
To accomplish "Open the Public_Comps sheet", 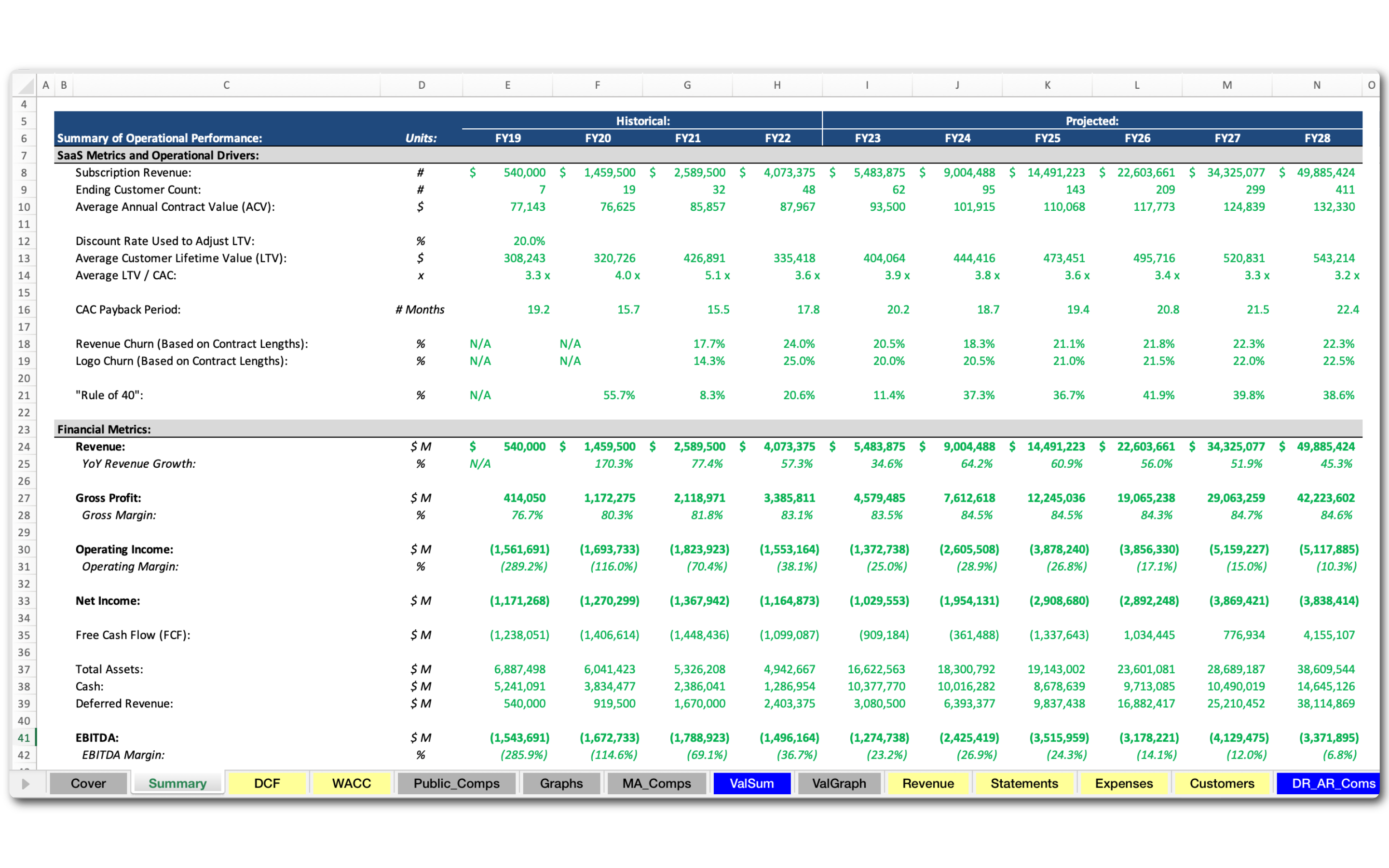I will (456, 783).
